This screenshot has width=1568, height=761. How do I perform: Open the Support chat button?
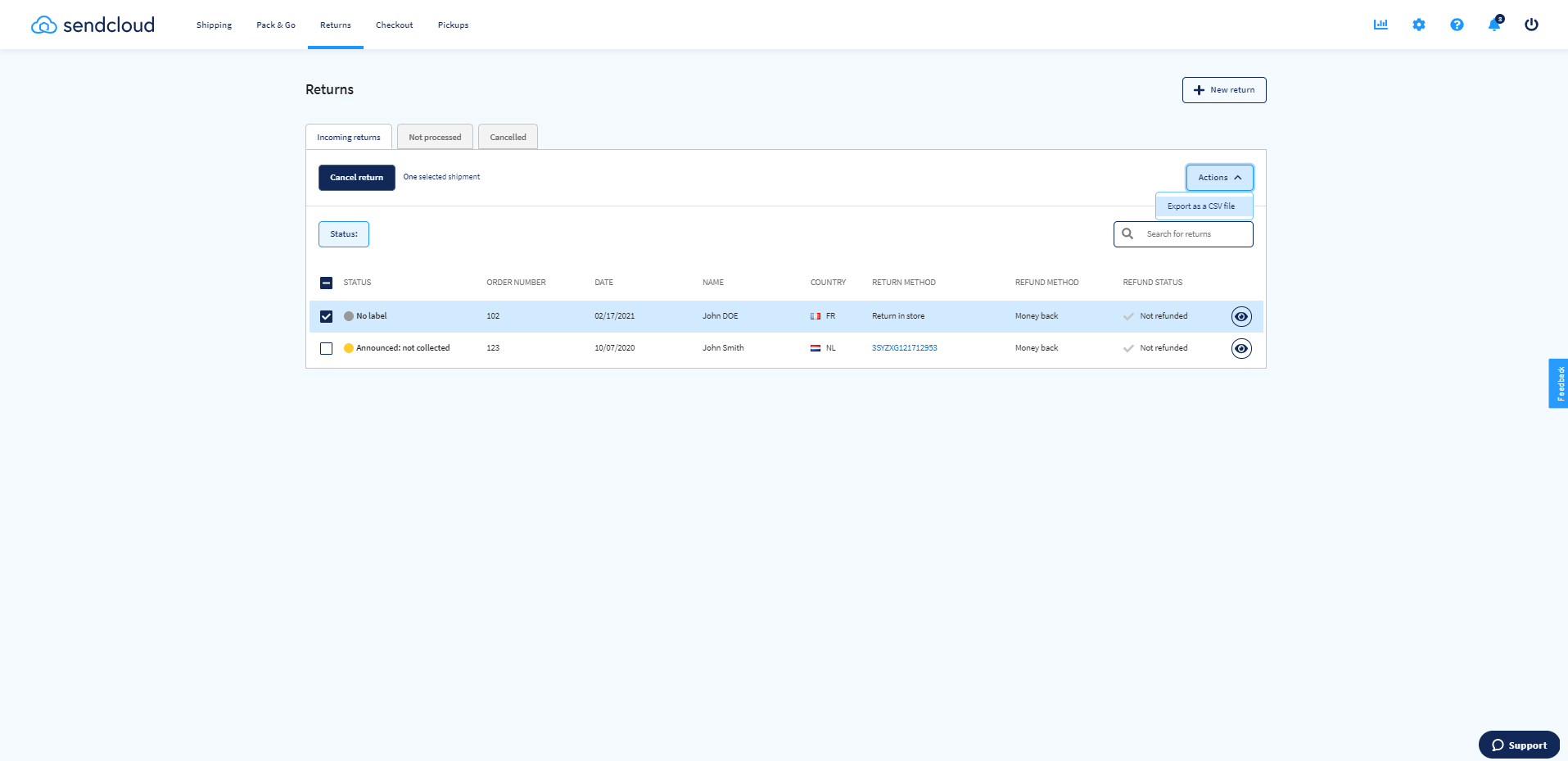(x=1519, y=745)
